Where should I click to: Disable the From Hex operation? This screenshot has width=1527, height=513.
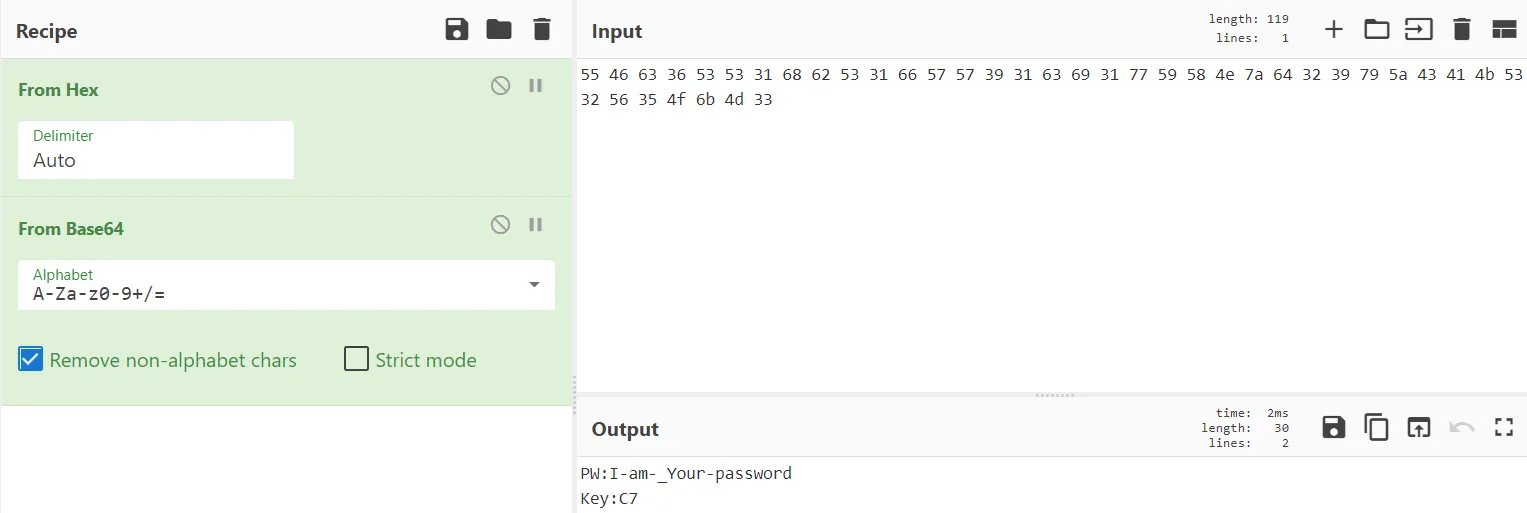click(x=500, y=86)
